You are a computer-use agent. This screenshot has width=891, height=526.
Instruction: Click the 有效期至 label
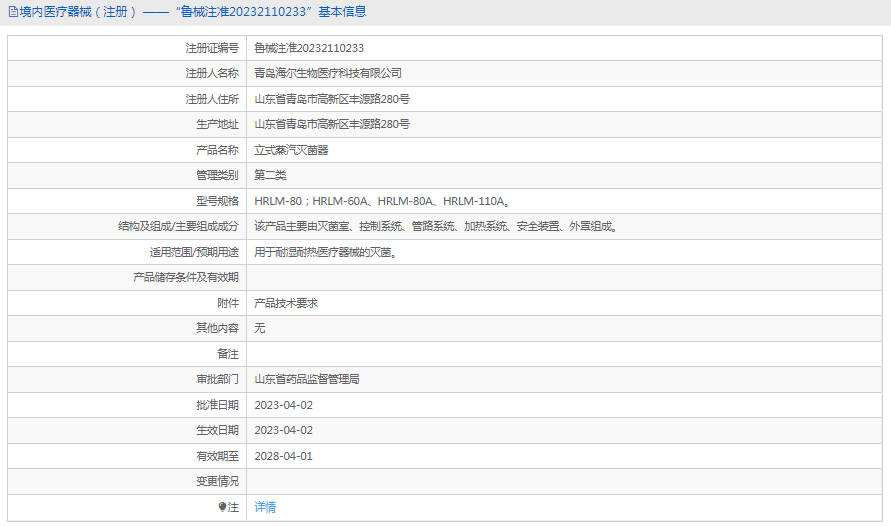coord(217,456)
